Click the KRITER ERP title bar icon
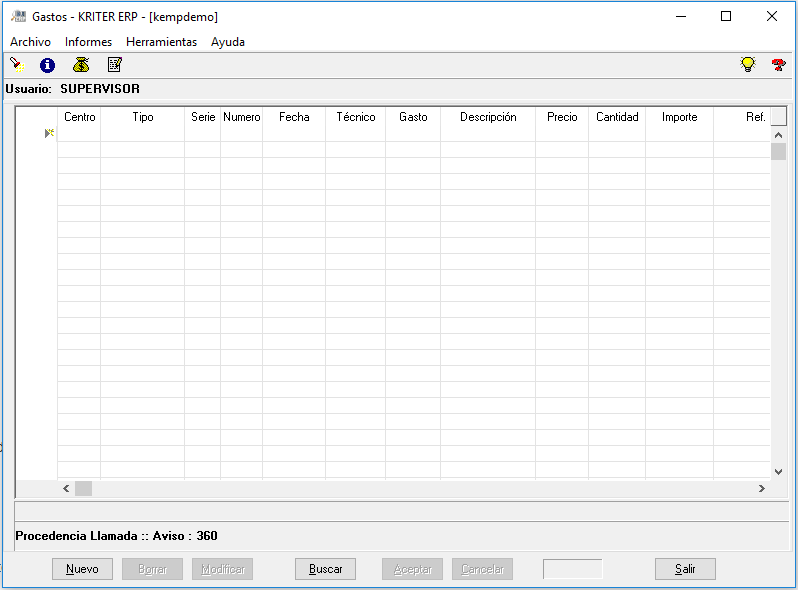This screenshot has width=798, height=590. [17, 16]
